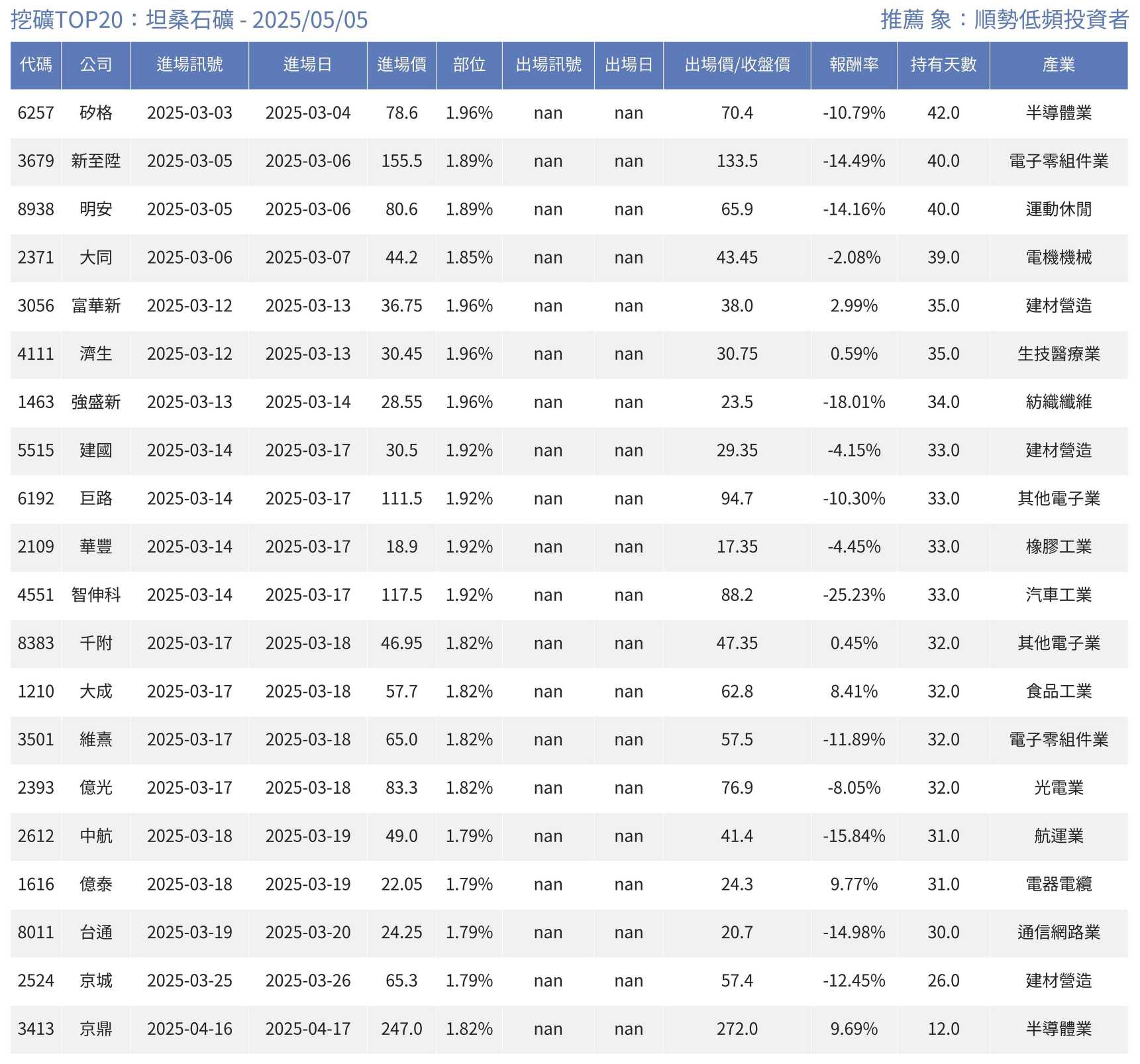Click the 公司 column header
1140x1064 pixels.
click(x=96, y=65)
